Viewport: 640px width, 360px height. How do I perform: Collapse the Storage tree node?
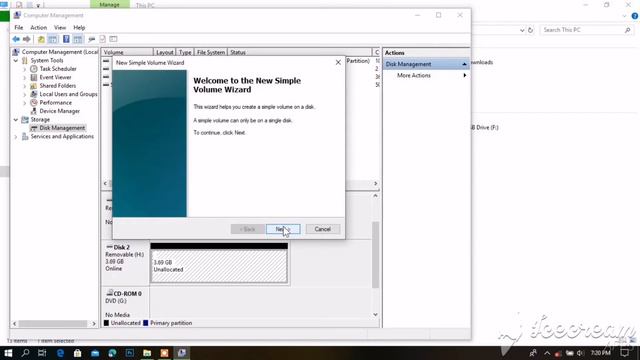(16, 120)
